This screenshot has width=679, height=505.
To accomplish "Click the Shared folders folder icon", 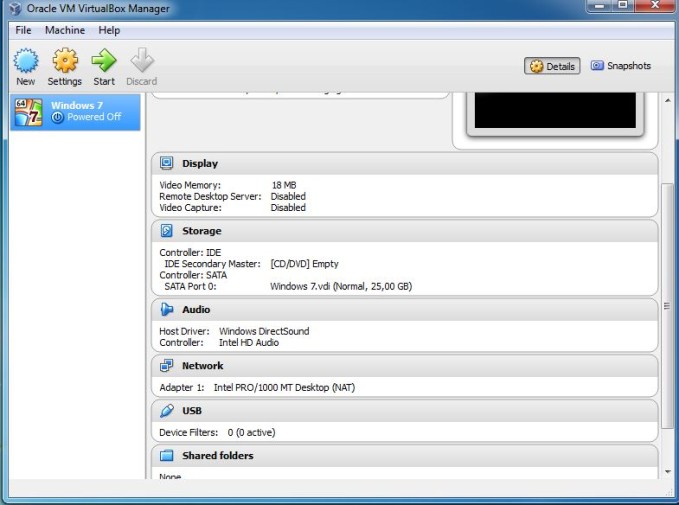I will pos(167,456).
